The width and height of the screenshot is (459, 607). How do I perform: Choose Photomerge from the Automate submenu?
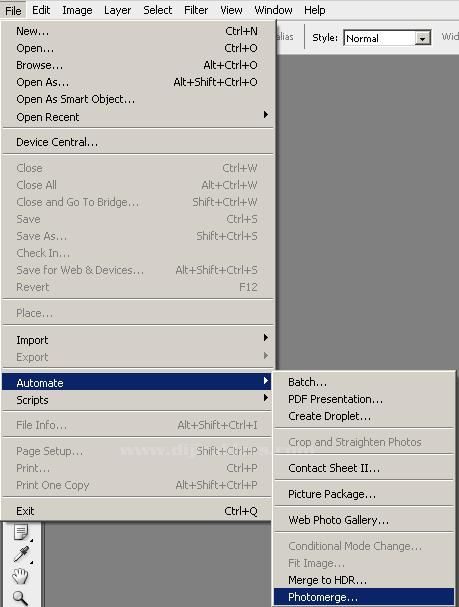click(364, 597)
